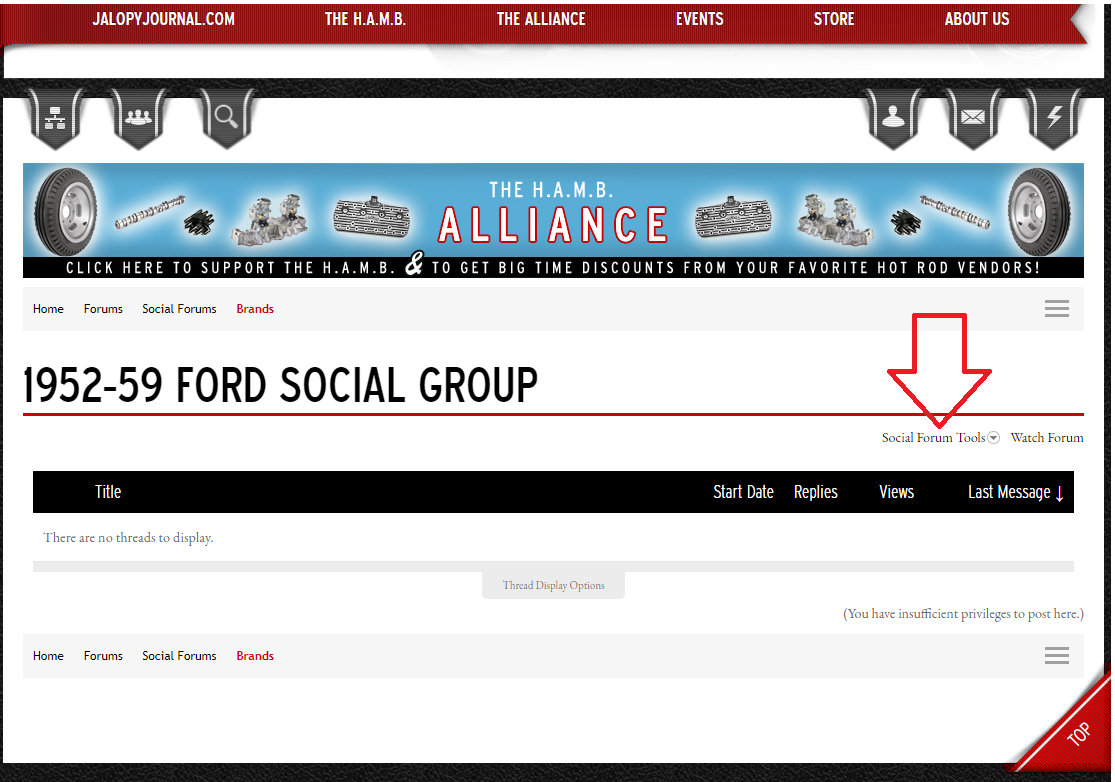Click the H.A.M.B. Alliance banner
The image size is (1115, 782).
[x=553, y=221]
